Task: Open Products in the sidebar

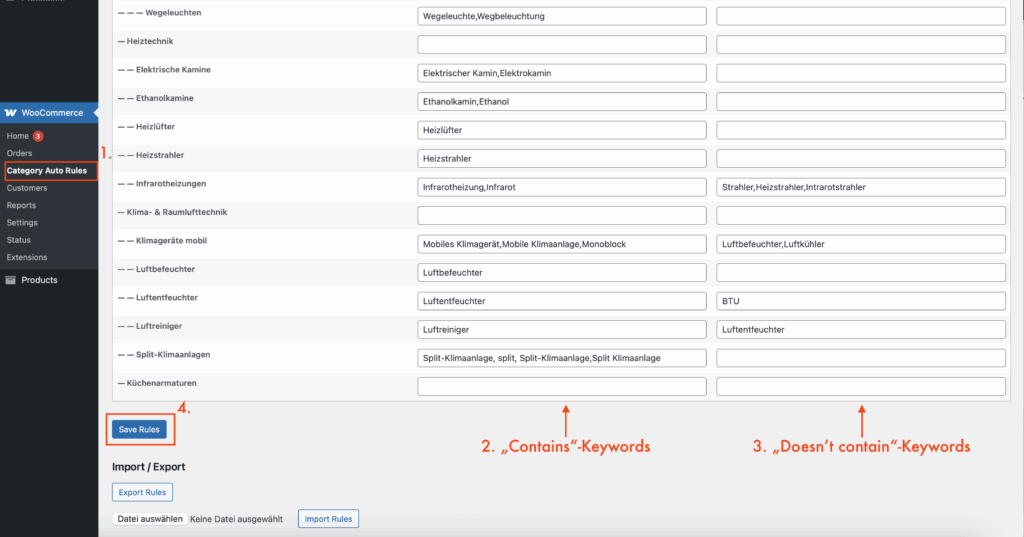Action: [x=39, y=280]
